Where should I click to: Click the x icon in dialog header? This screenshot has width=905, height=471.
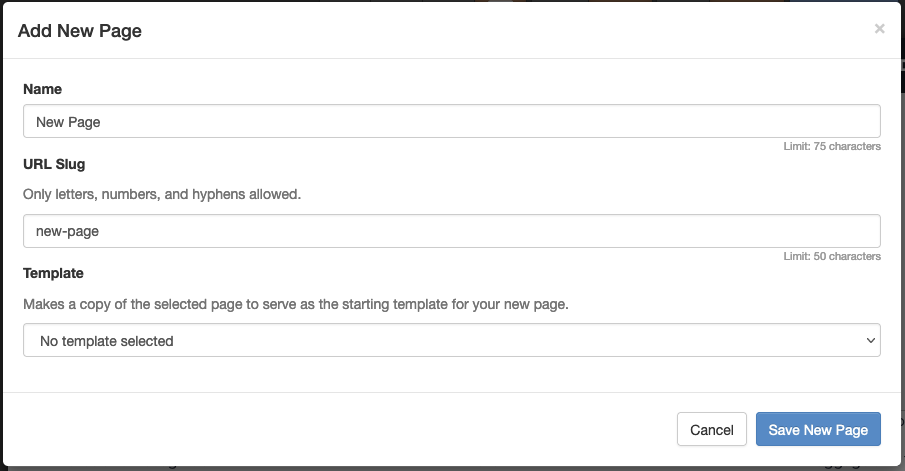tap(879, 29)
